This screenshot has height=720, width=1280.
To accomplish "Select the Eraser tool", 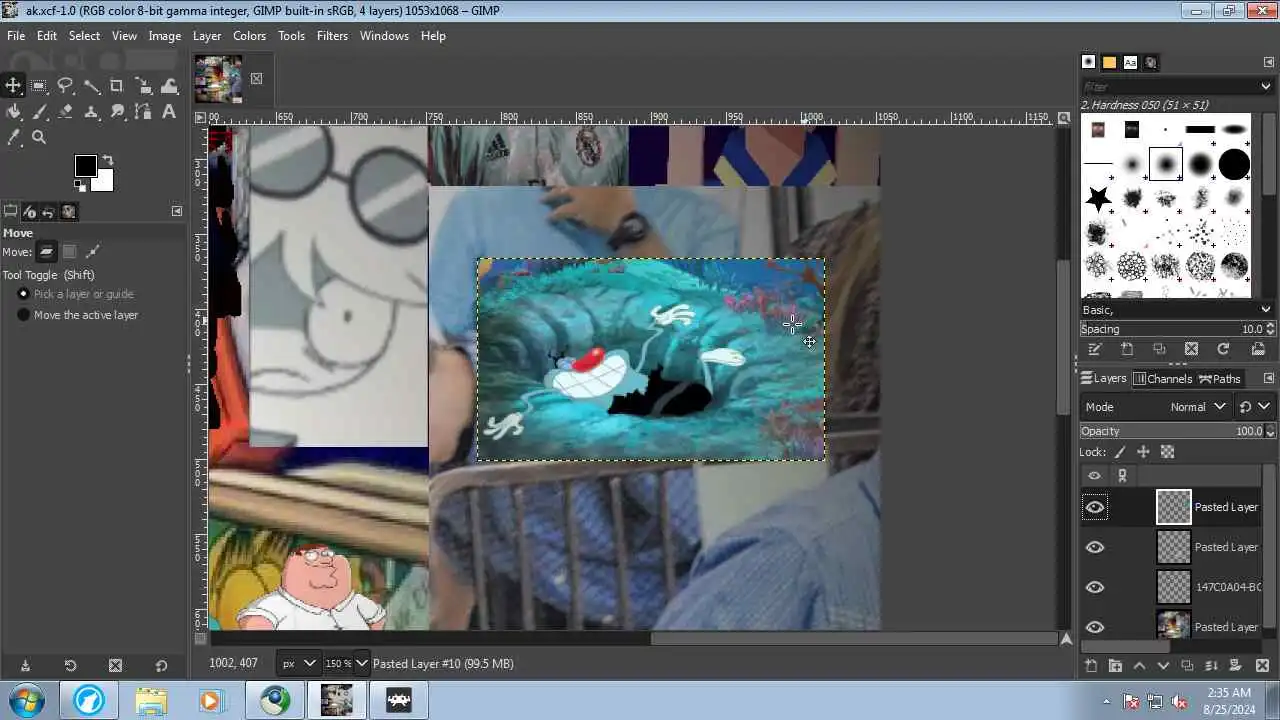I will click(x=65, y=112).
